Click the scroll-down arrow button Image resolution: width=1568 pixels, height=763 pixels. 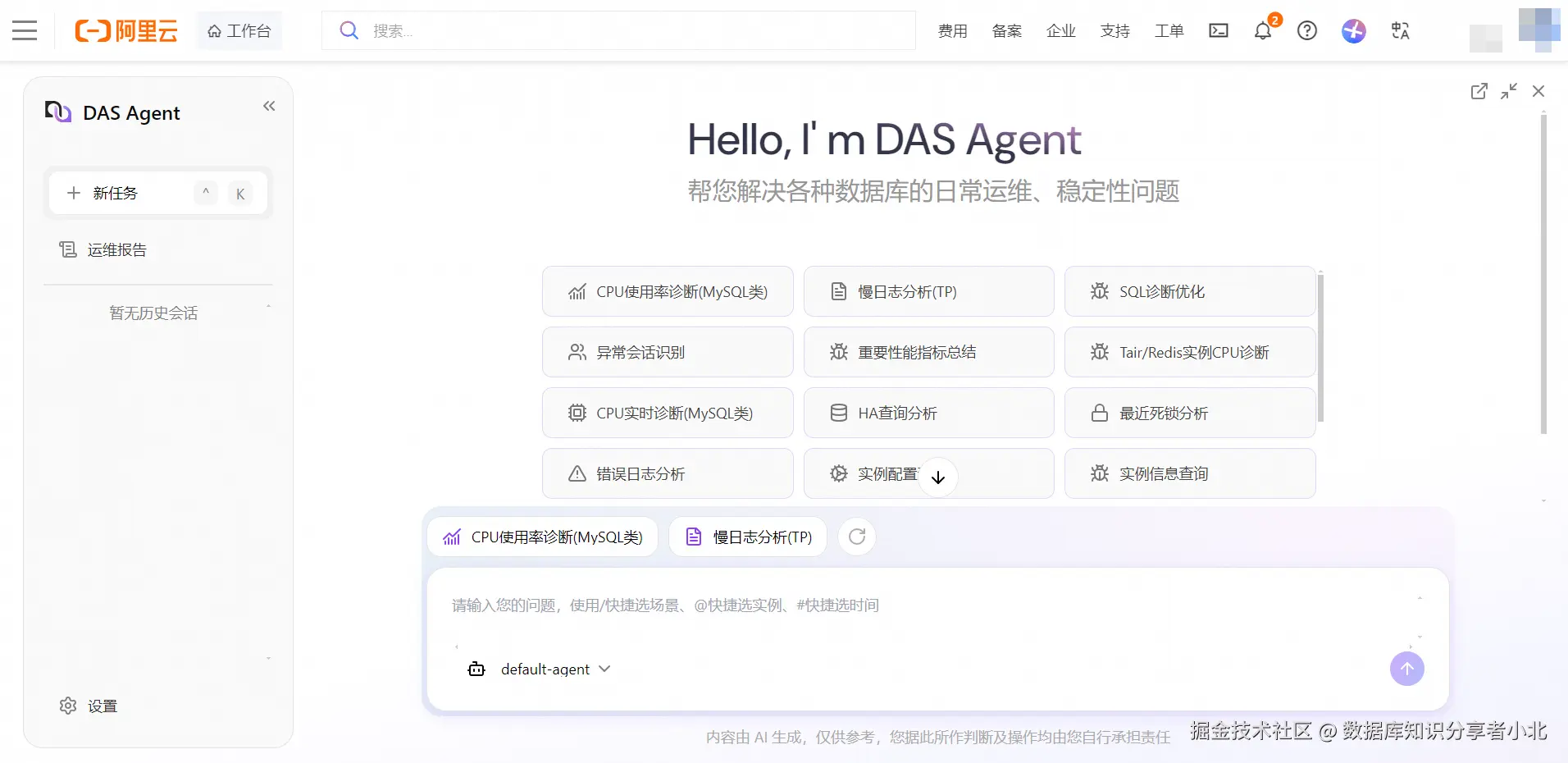tap(938, 477)
